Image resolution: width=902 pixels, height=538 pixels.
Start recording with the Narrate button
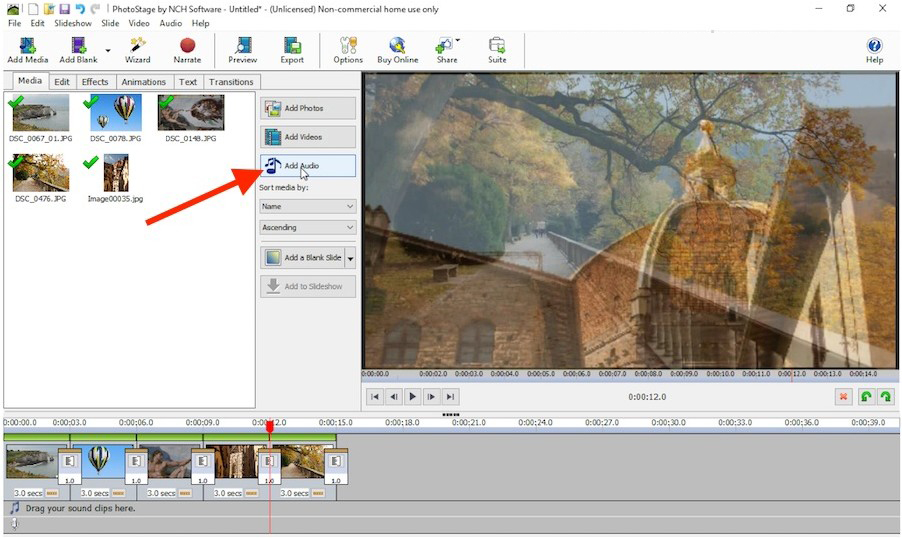(188, 50)
